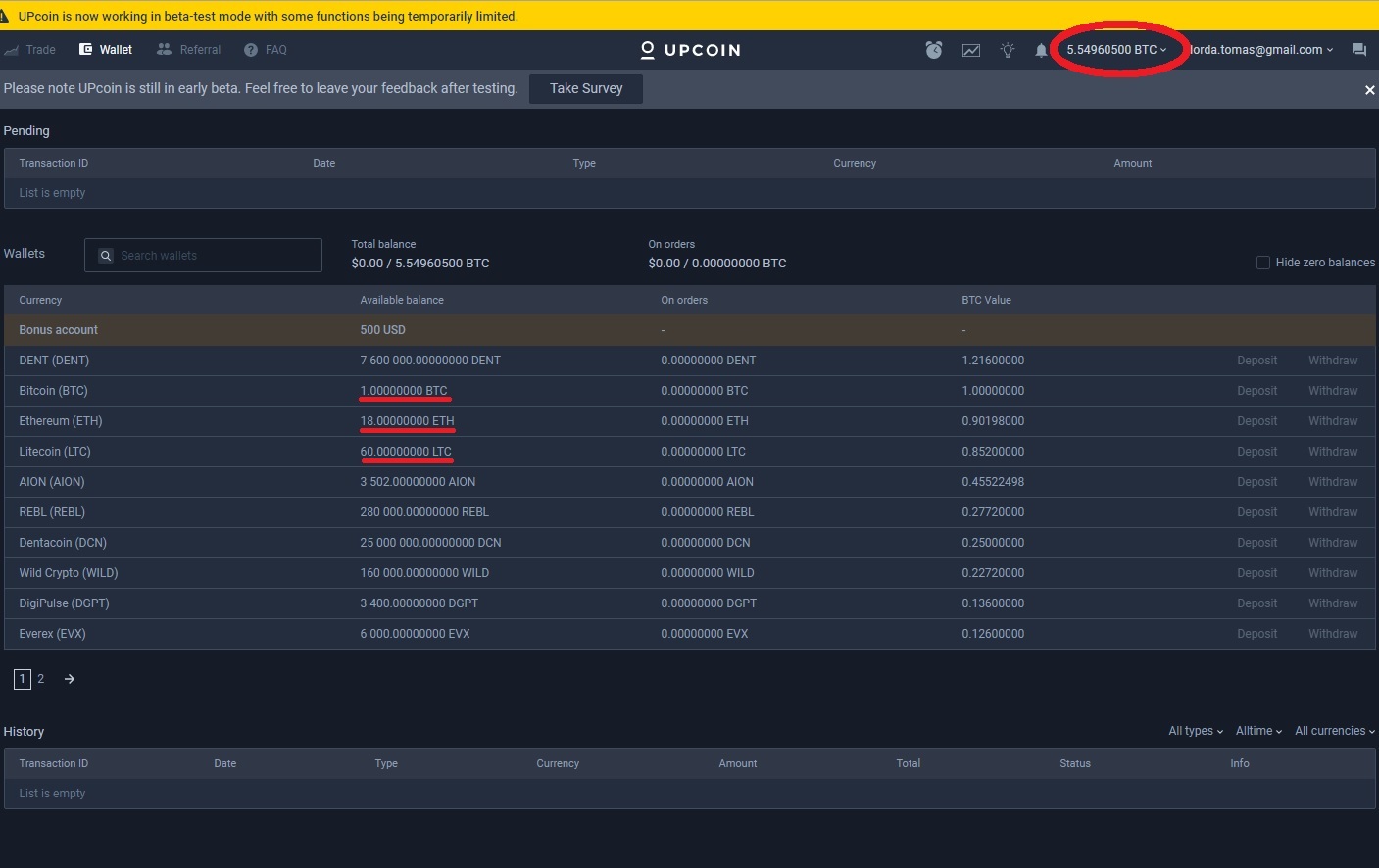The height and width of the screenshot is (868, 1379).
Task: Click the Available balance column header
Action: tap(402, 301)
